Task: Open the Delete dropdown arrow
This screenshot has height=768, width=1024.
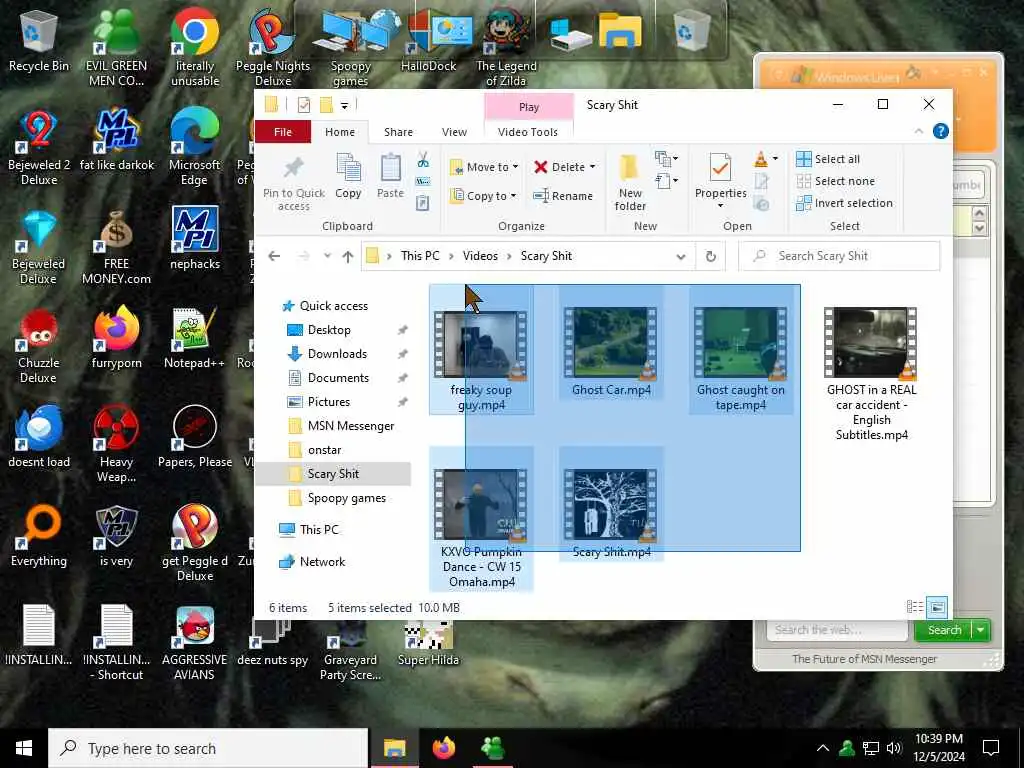Action: (592, 167)
